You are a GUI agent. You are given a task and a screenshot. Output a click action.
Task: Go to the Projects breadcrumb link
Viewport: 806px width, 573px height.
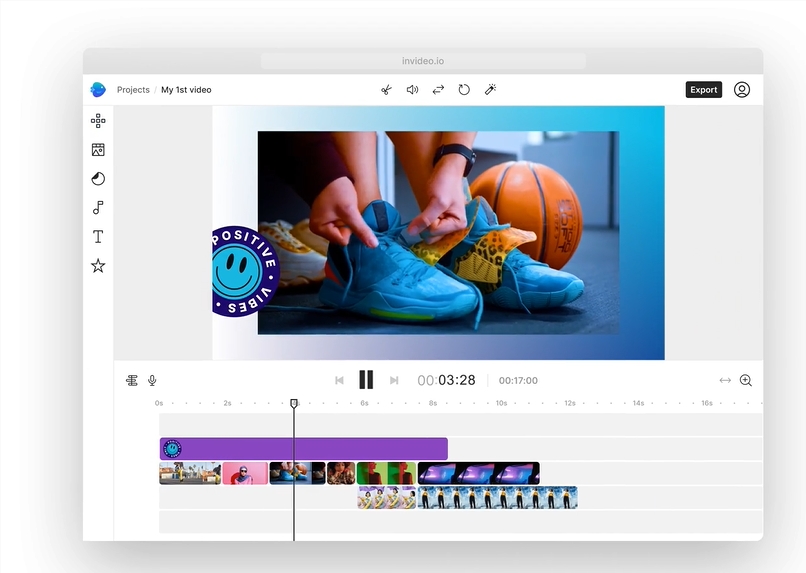coord(133,90)
